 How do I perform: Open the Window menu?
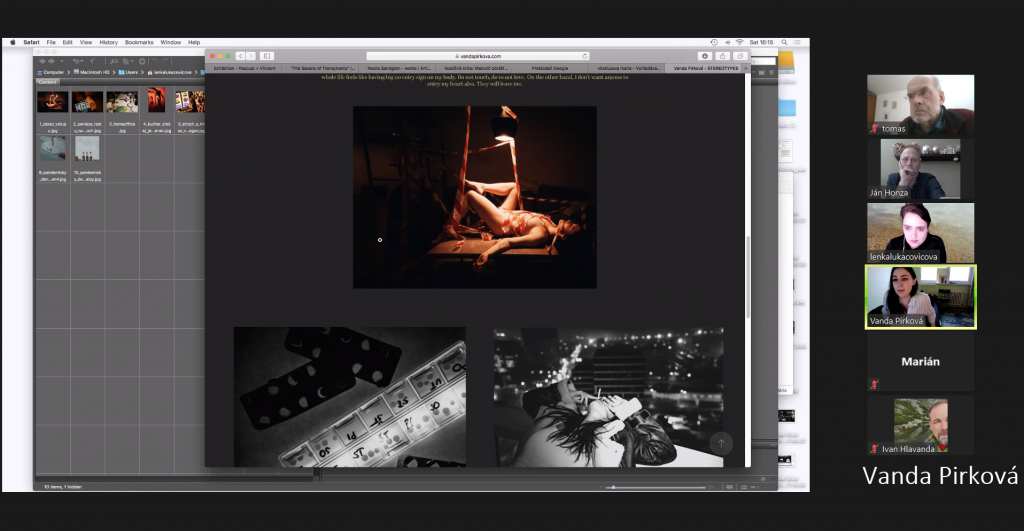tap(170, 42)
